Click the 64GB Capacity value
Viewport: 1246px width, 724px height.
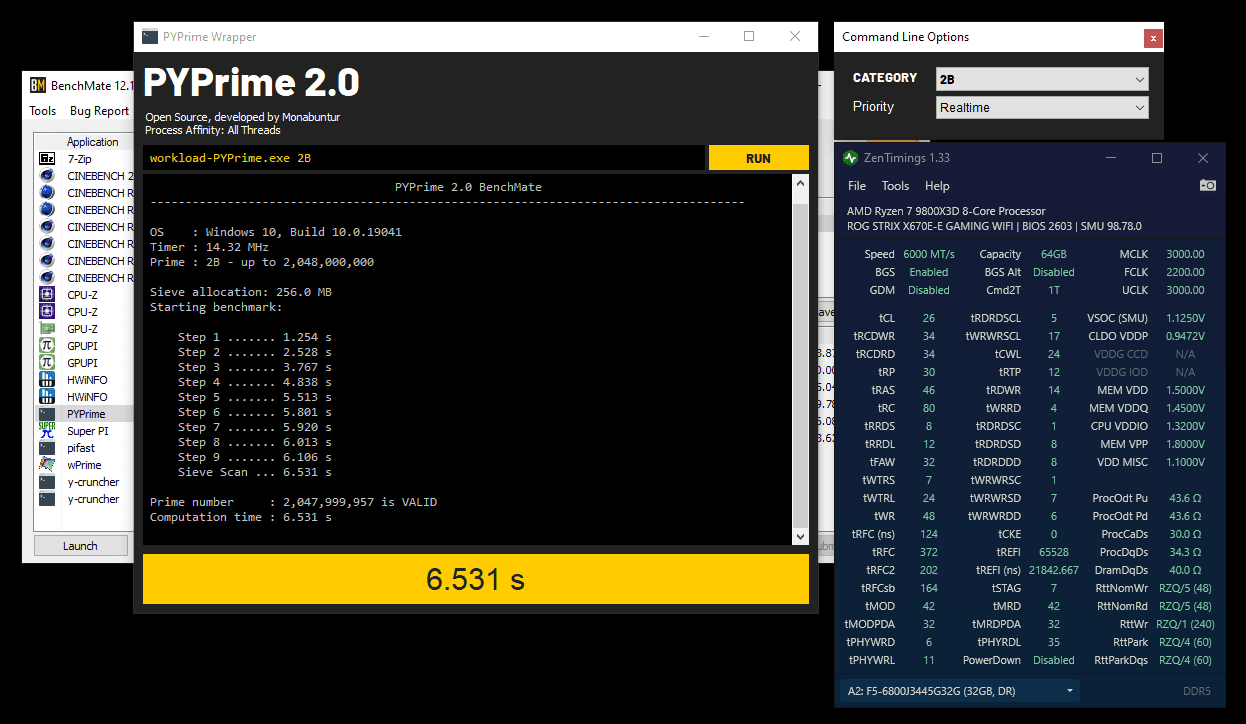[1053, 254]
